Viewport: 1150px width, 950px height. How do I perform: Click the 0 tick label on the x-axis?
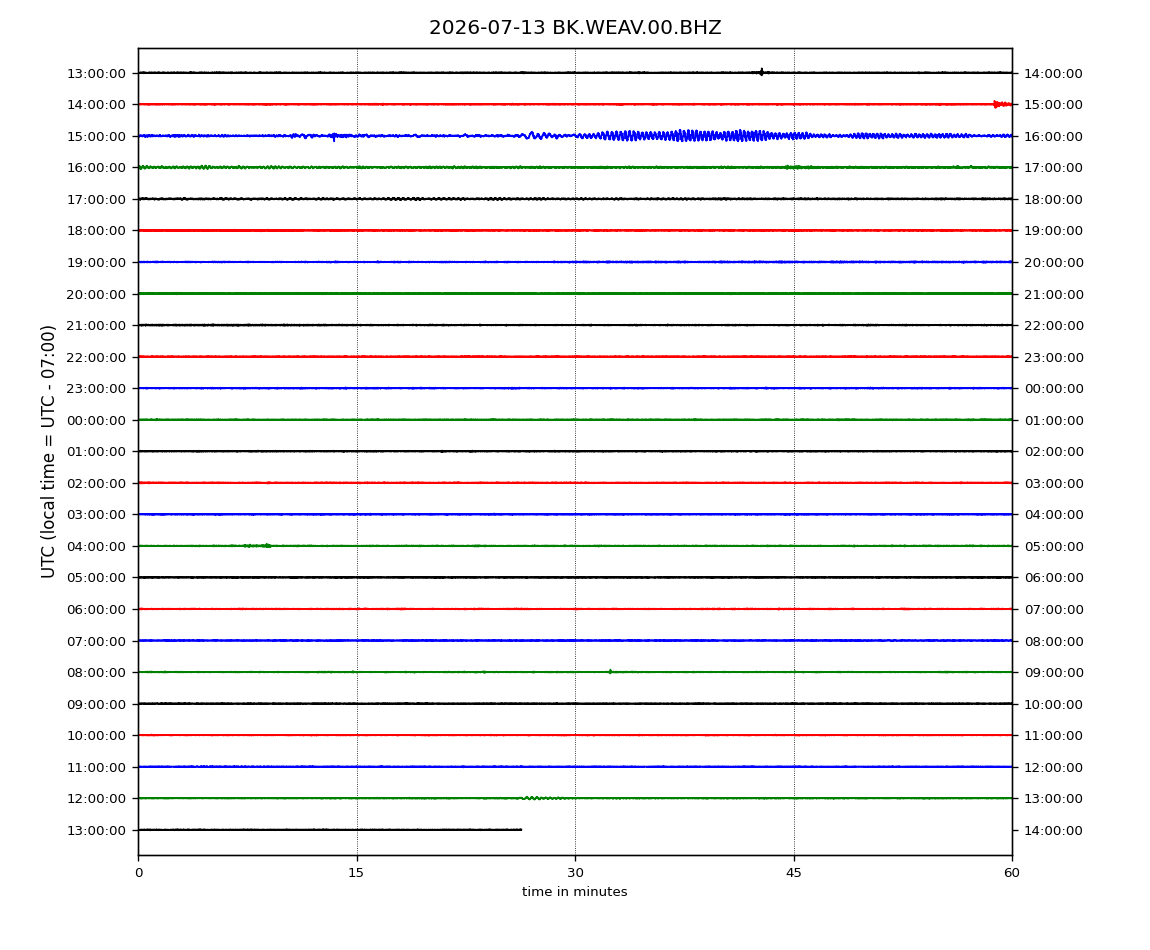click(x=139, y=873)
